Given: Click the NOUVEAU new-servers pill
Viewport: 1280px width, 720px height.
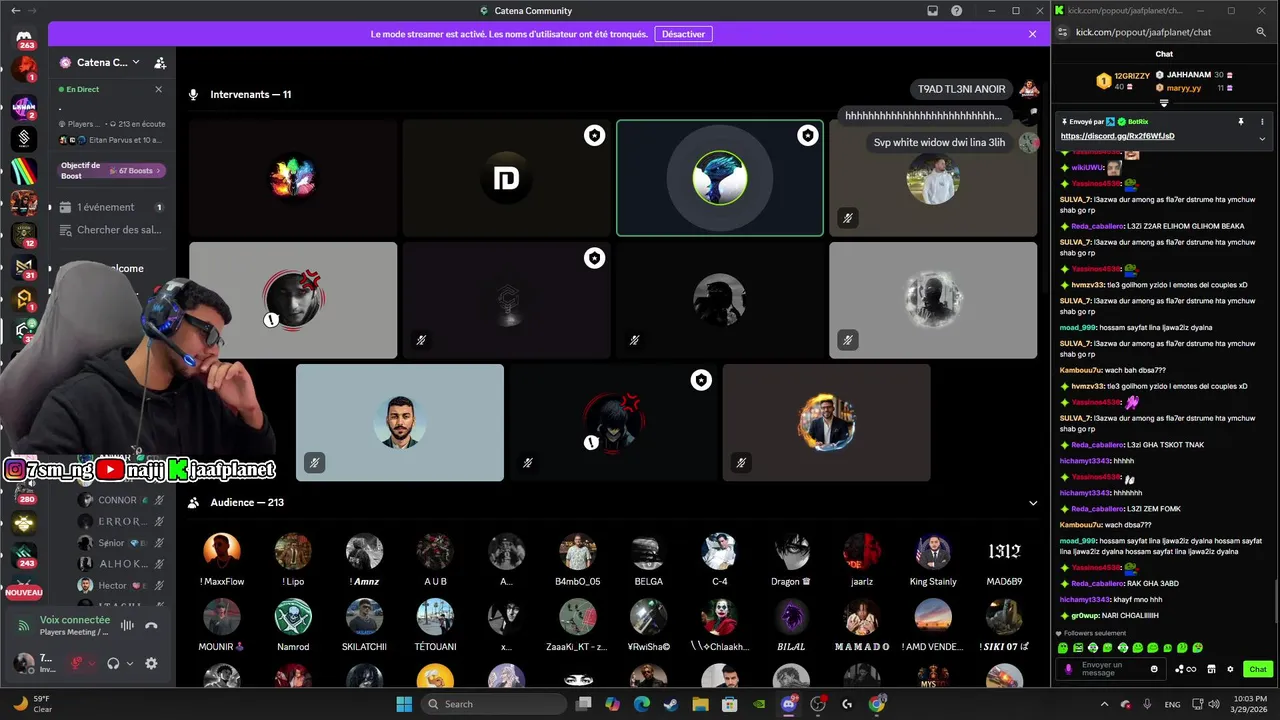Looking at the screenshot, I should [24, 592].
